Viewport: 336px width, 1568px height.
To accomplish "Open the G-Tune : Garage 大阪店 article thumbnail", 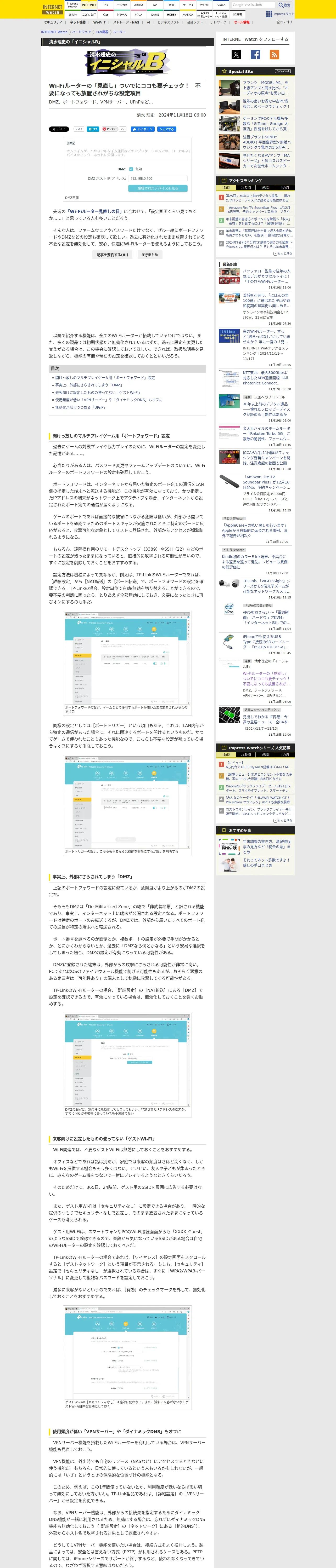I will tap(229, 124).
